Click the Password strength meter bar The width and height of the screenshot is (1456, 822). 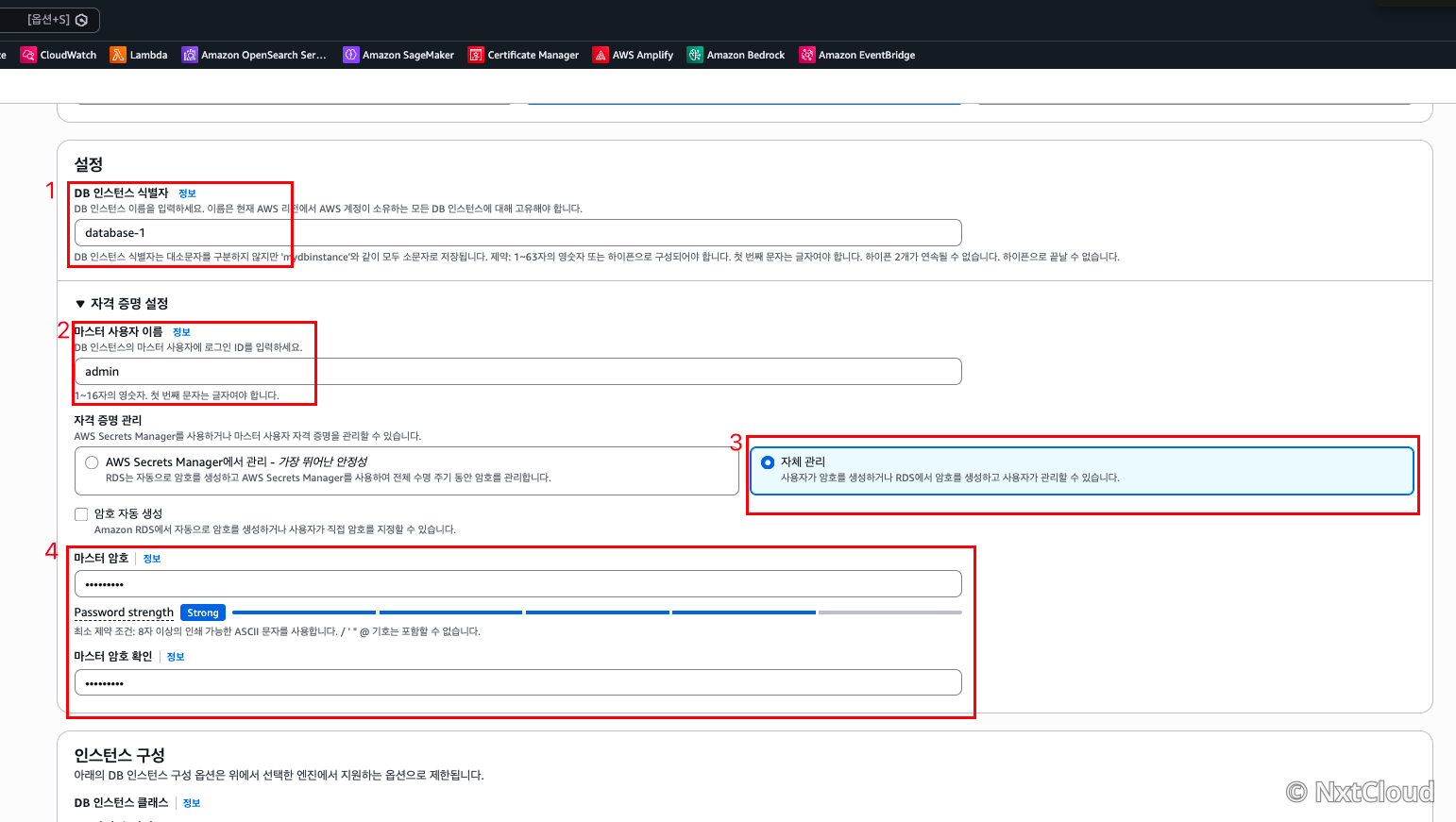click(597, 612)
